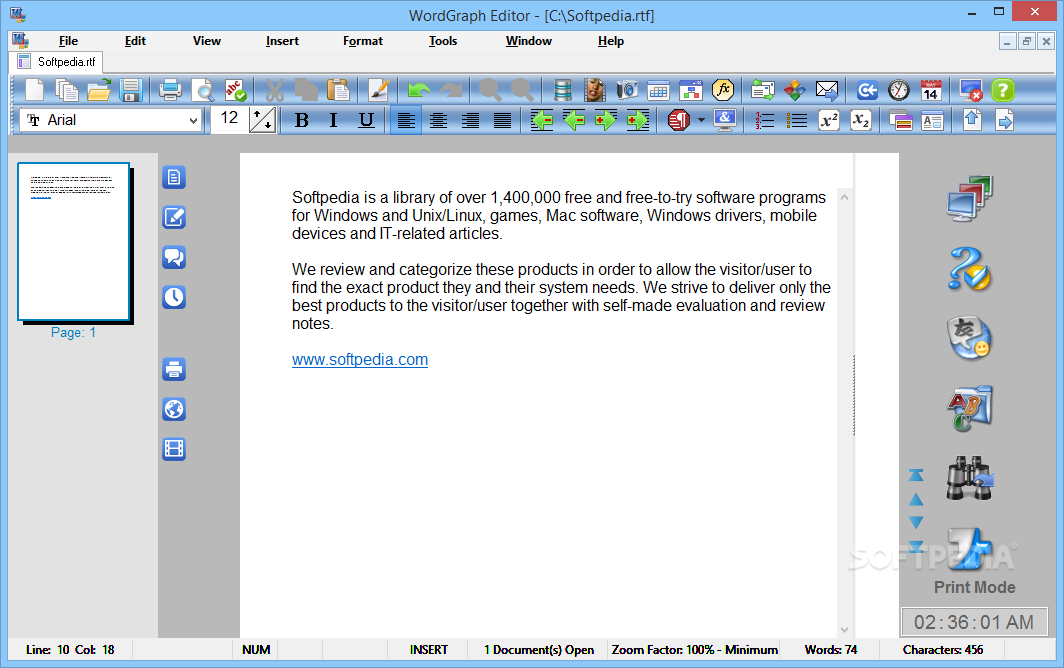Click the blue page up triangle
Image resolution: width=1064 pixels, height=668 pixels.
pos(916,500)
